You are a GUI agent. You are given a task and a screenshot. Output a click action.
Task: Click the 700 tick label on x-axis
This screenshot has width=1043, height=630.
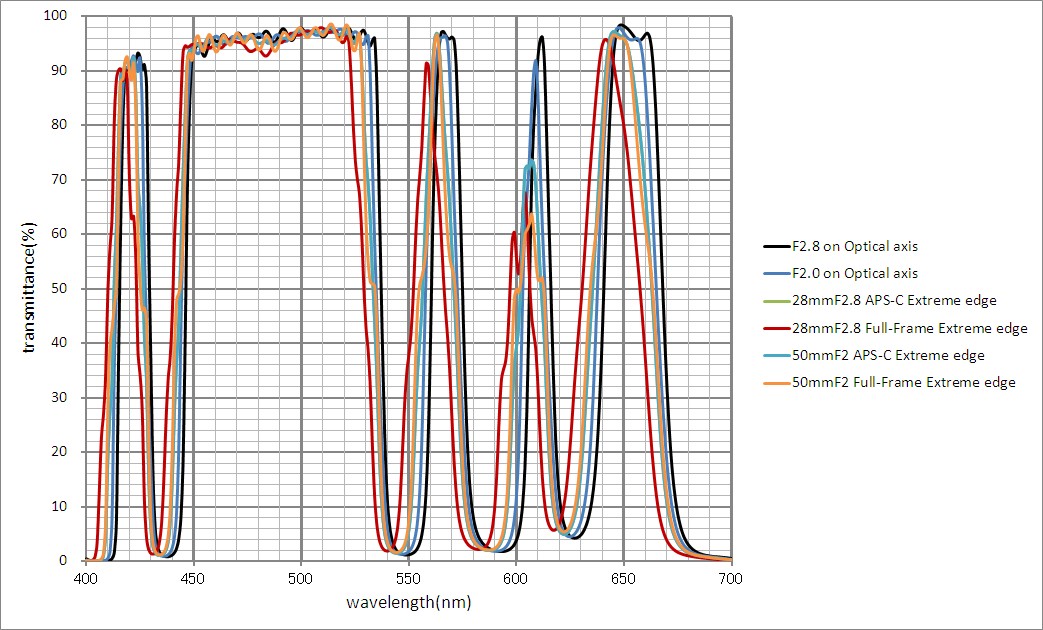[731, 578]
